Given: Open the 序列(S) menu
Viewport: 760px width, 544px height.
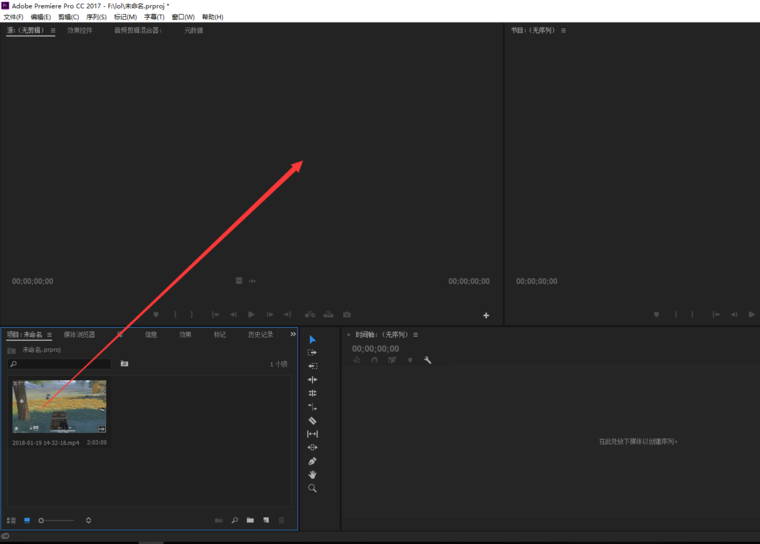Looking at the screenshot, I should (96, 17).
